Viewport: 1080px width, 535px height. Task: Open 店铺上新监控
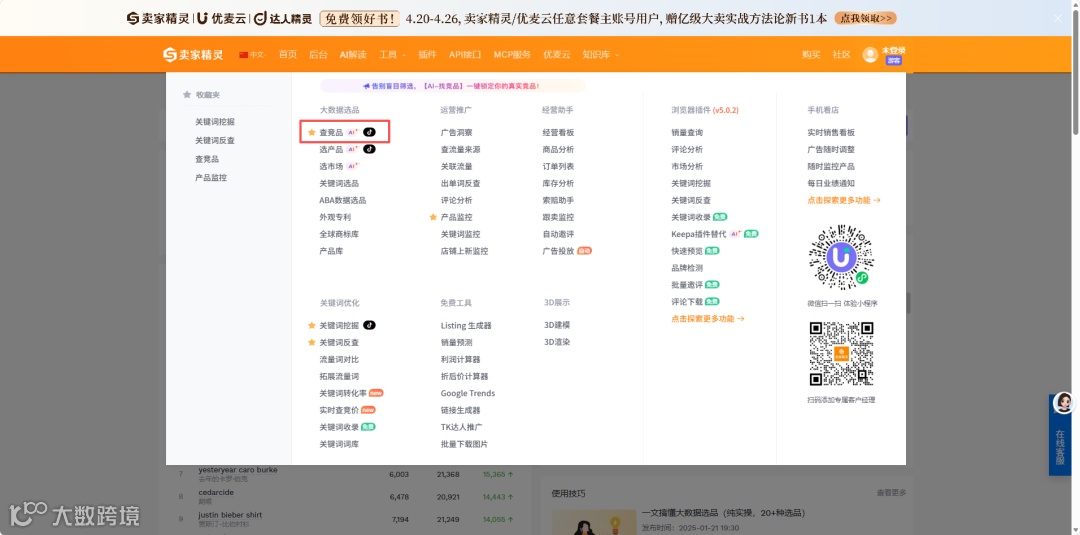(x=464, y=251)
